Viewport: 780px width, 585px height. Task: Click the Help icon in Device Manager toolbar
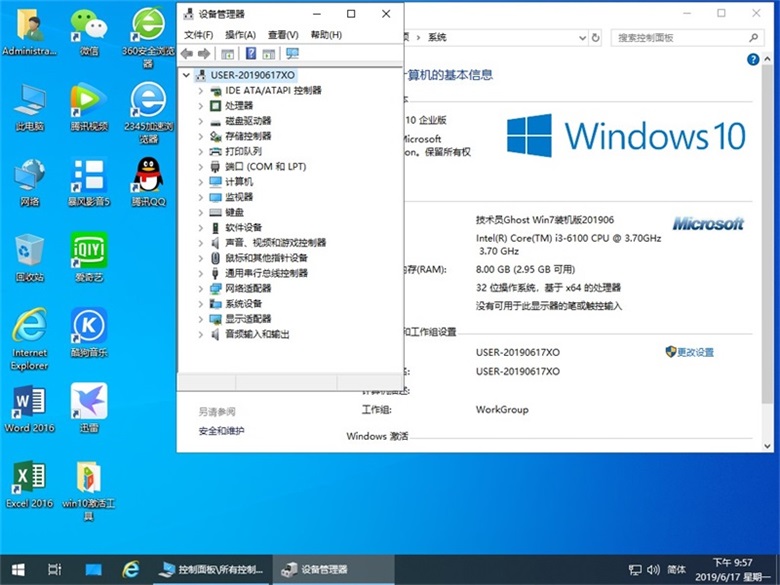click(x=250, y=54)
